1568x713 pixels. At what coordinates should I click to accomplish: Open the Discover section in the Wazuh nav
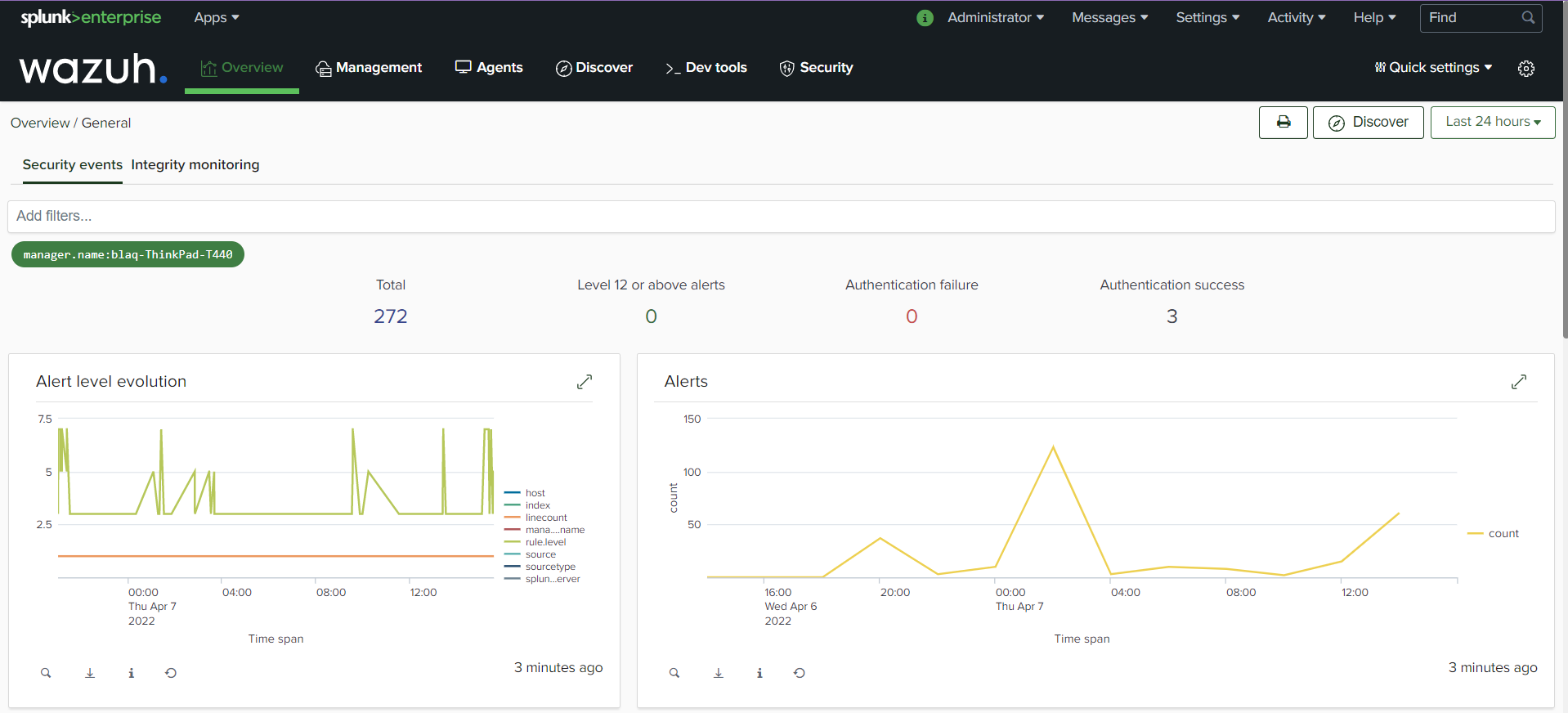tap(594, 68)
